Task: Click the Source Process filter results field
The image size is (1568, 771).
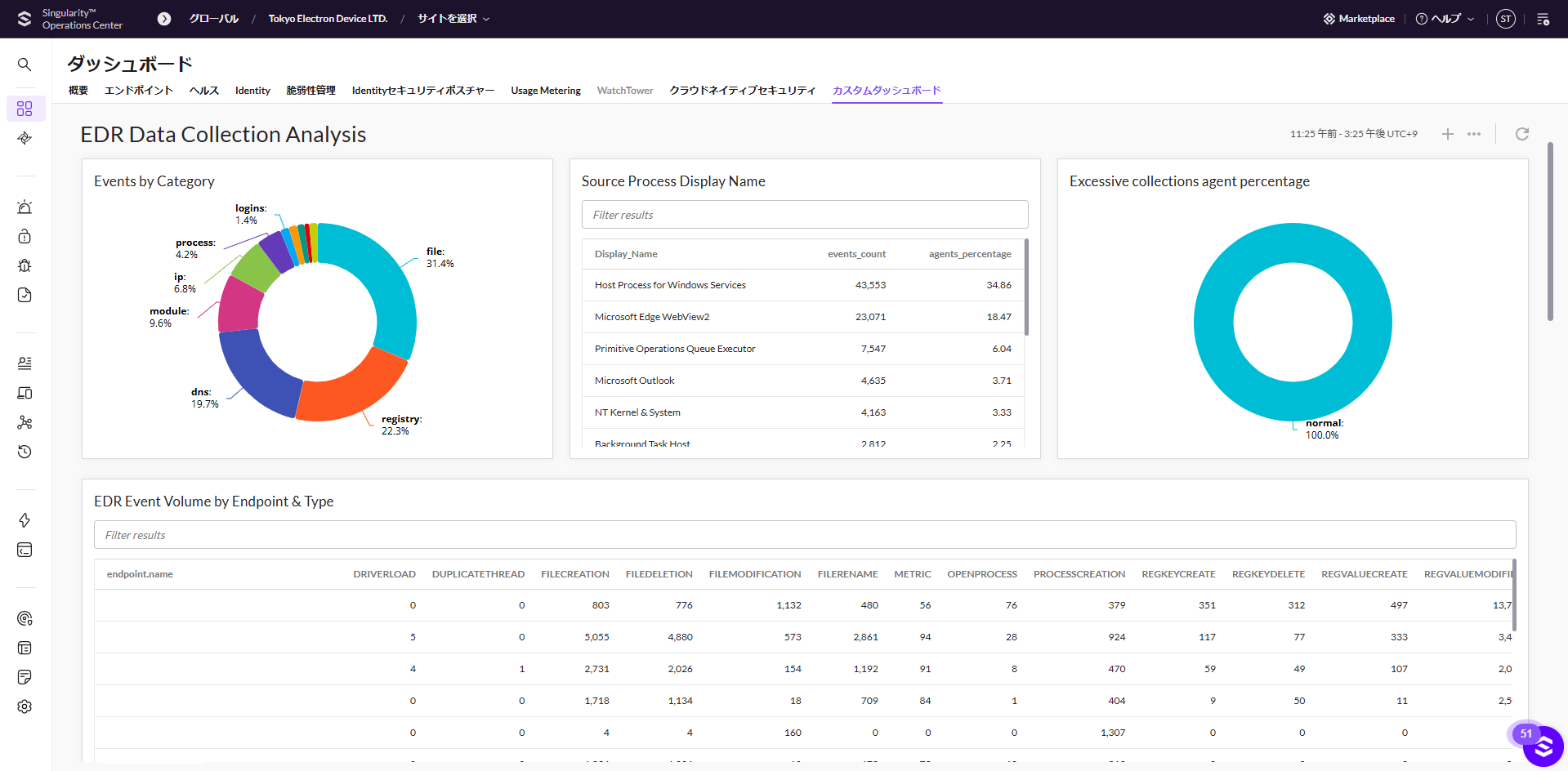Action: tap(804, 215)
